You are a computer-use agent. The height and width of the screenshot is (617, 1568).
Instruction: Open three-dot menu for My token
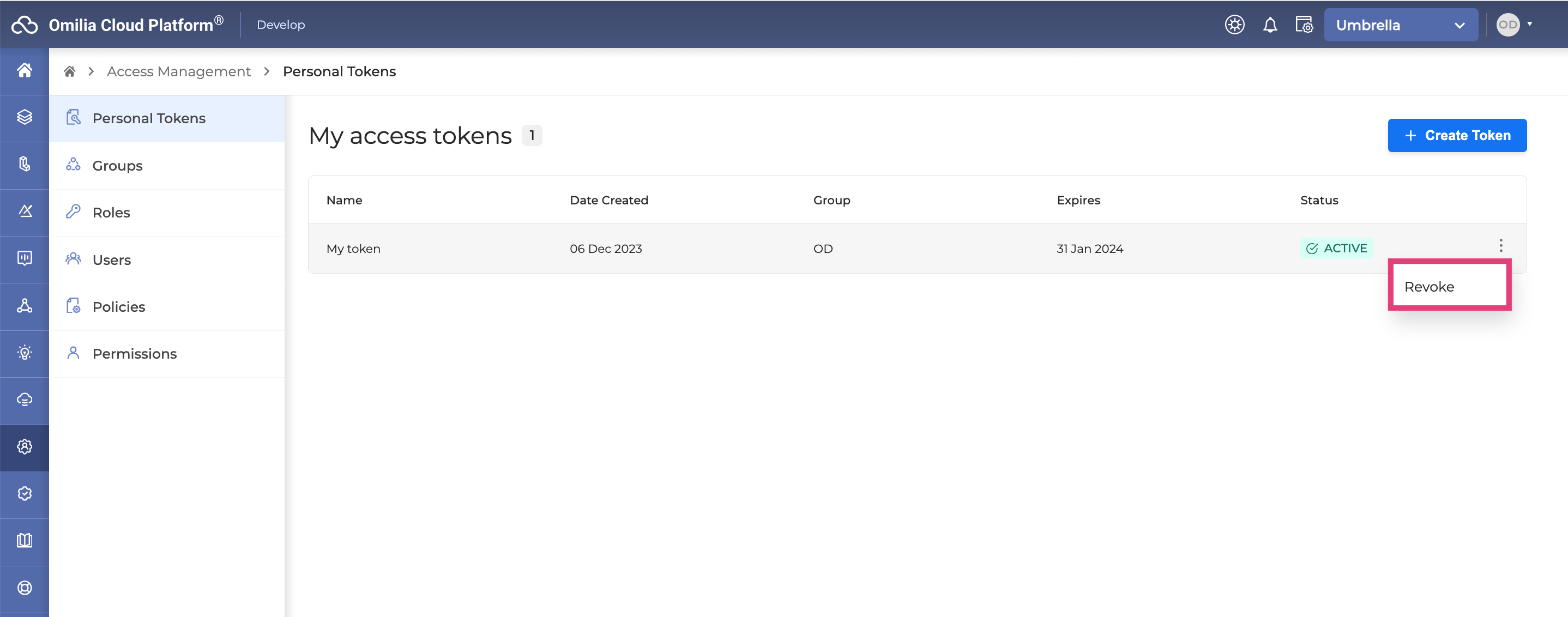1500,246
